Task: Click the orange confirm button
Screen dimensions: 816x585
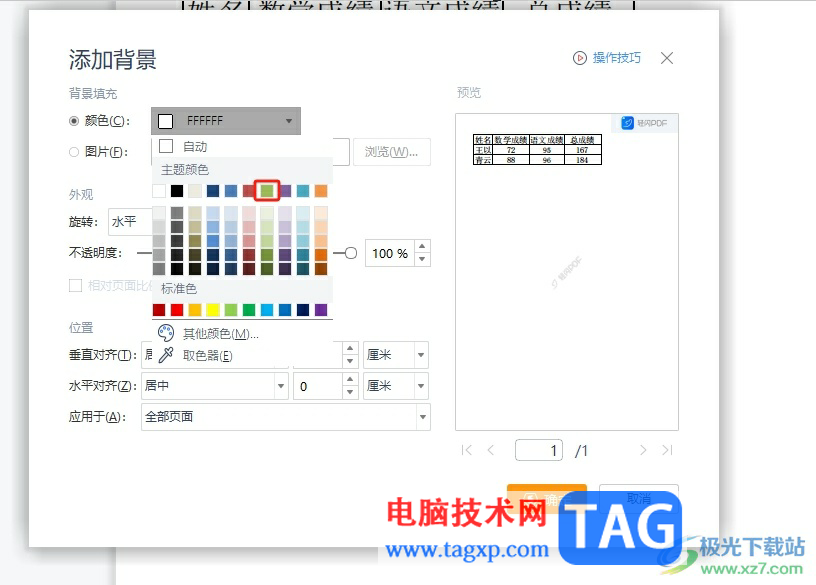Action: point(547,498)
